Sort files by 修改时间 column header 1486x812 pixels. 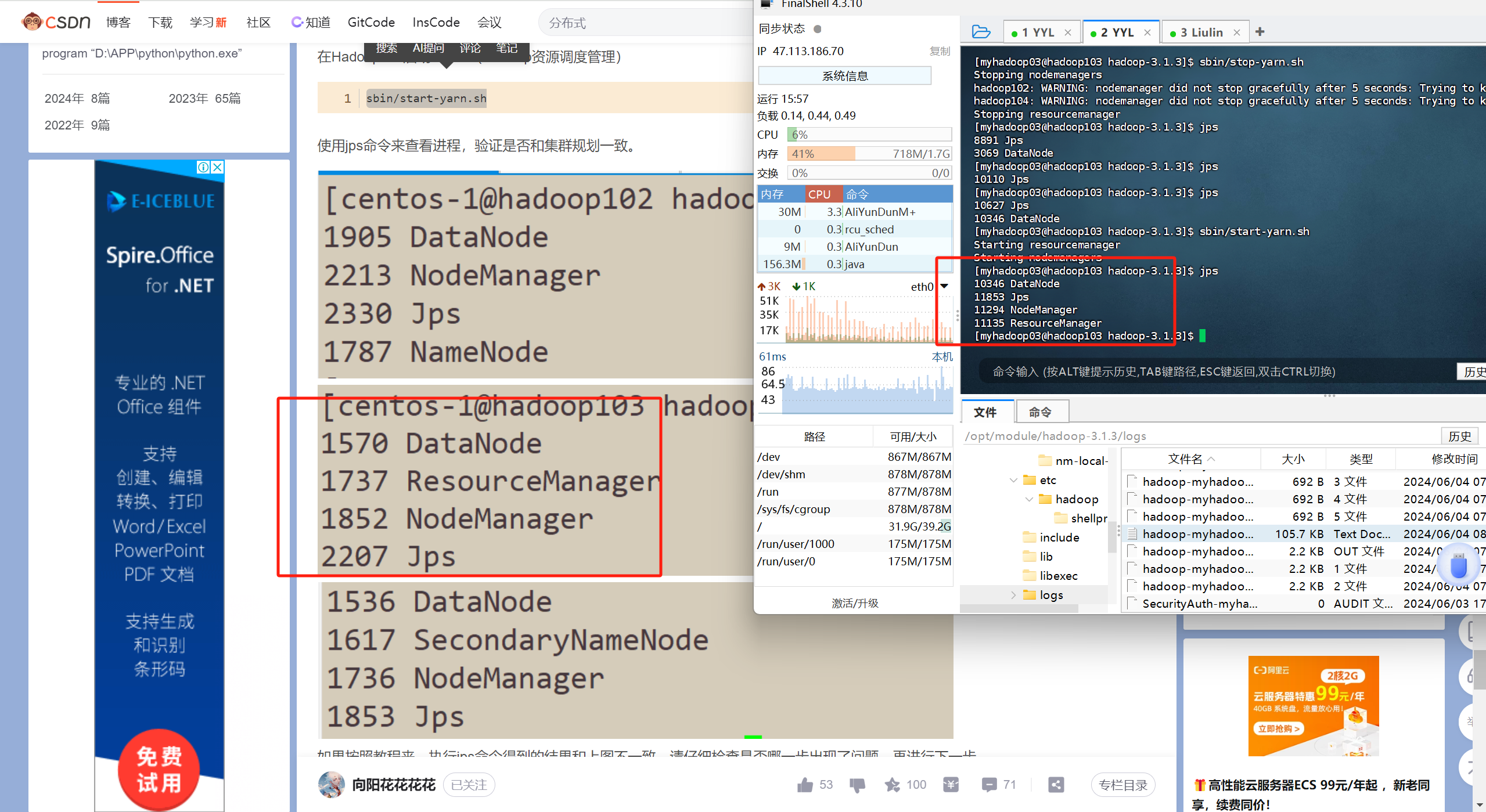tap(1441, 459)
